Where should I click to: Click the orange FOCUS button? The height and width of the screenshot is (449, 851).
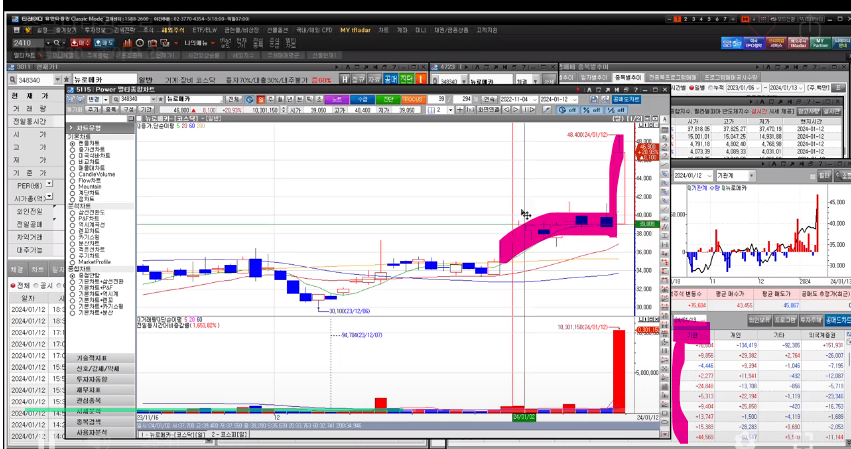[x=412, y=99]
